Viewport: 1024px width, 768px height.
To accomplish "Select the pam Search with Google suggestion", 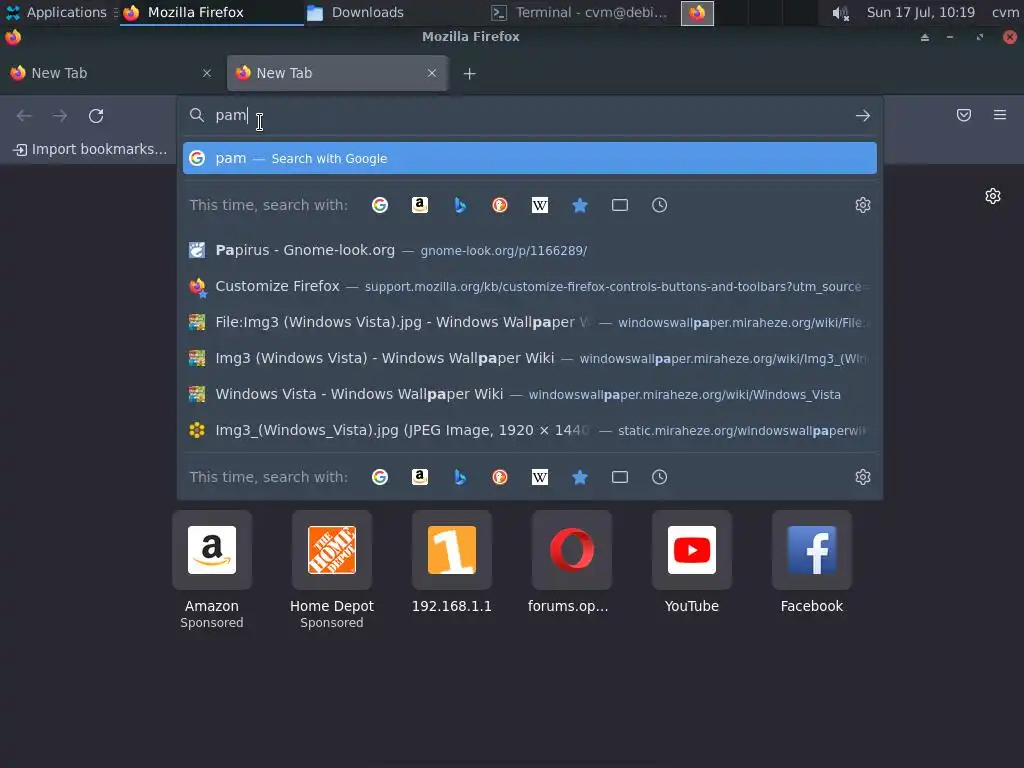I will (530, 158).
